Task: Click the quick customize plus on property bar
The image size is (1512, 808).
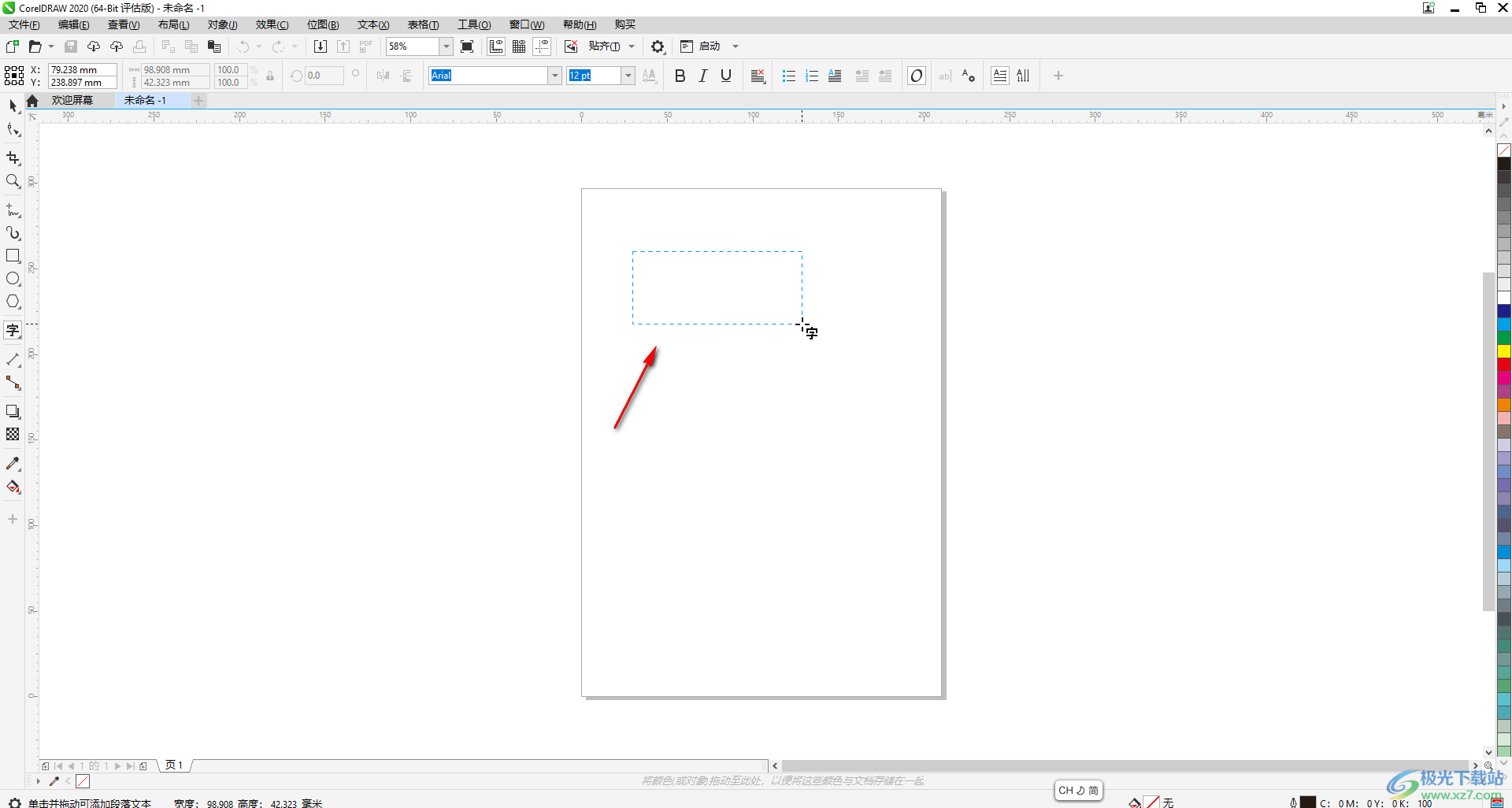Action: tap(1058, 76)
